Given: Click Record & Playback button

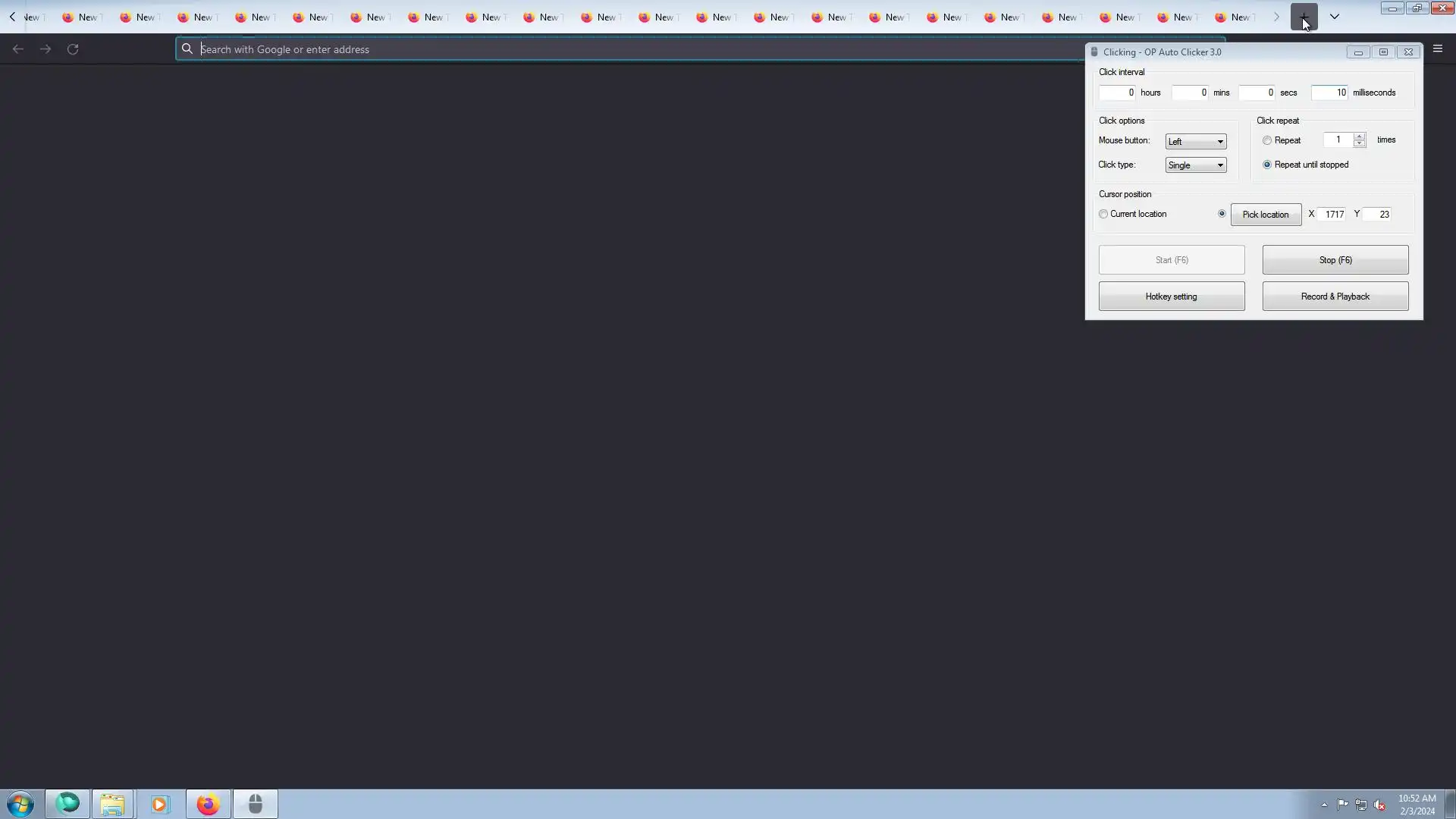Looking at the screenshot, I should [x=1335, y=297].
